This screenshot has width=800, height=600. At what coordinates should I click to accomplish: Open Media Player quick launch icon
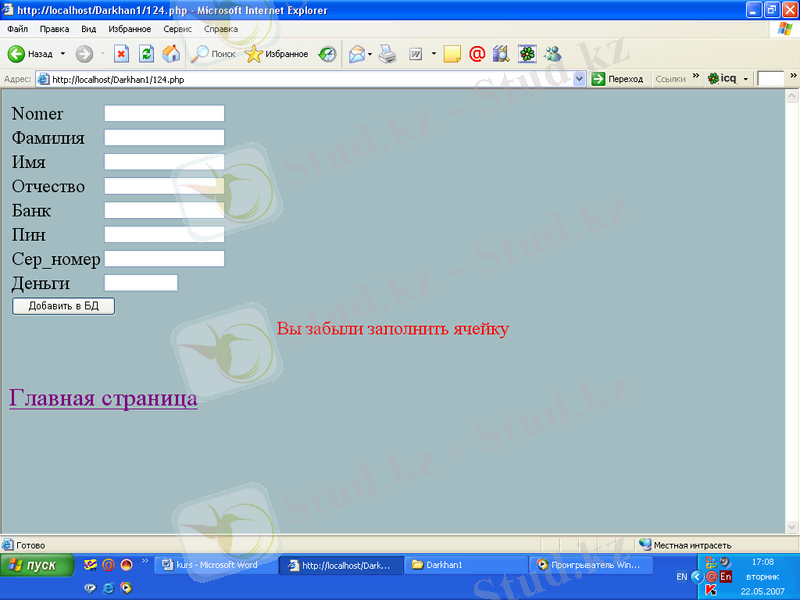point(126,588)
